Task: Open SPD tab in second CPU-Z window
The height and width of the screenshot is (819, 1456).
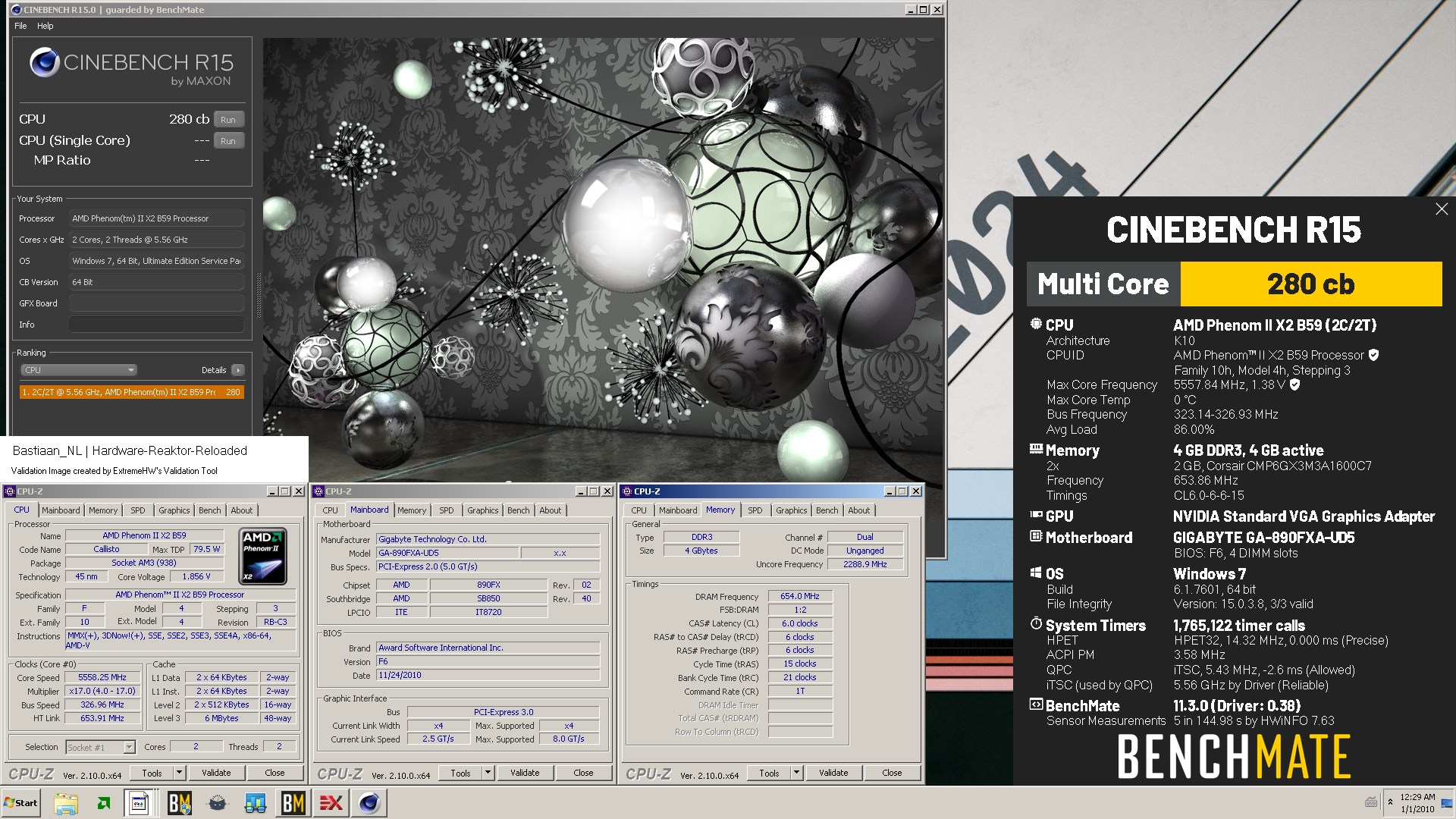Action: (x=447, y=510)
